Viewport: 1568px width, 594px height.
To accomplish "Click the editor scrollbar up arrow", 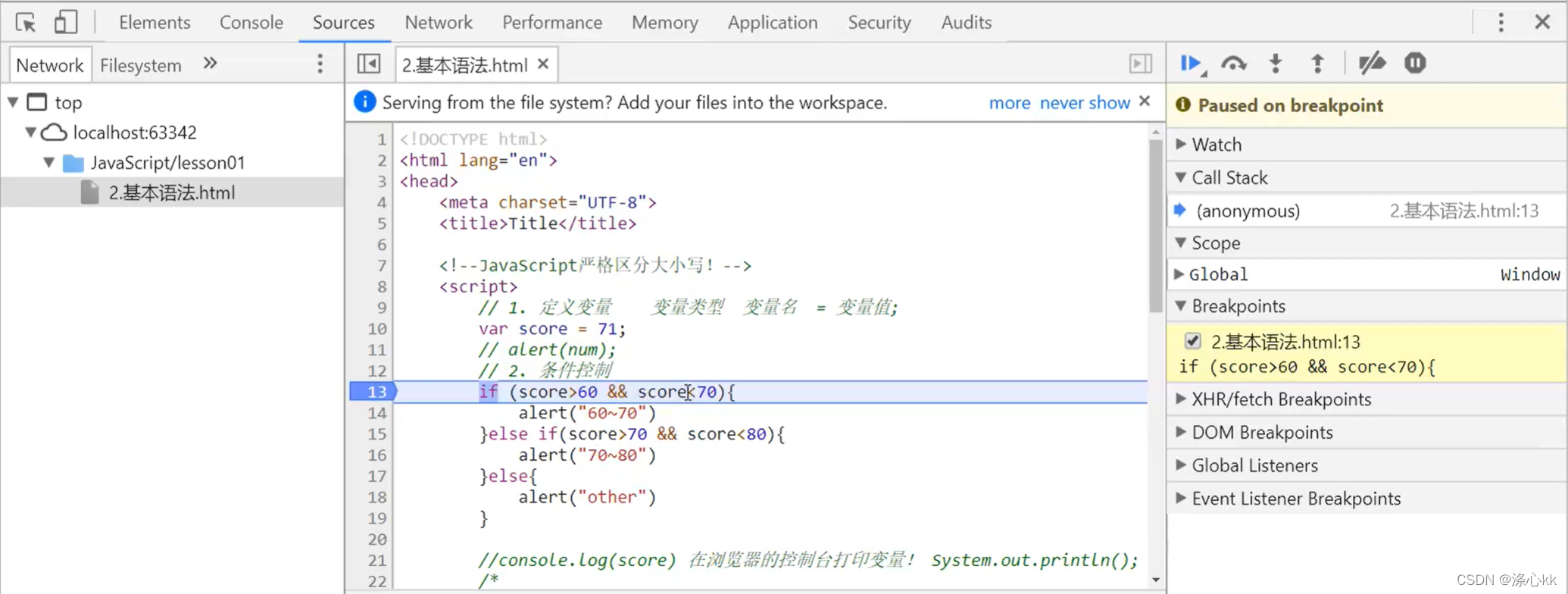I will click(1155, 132).
